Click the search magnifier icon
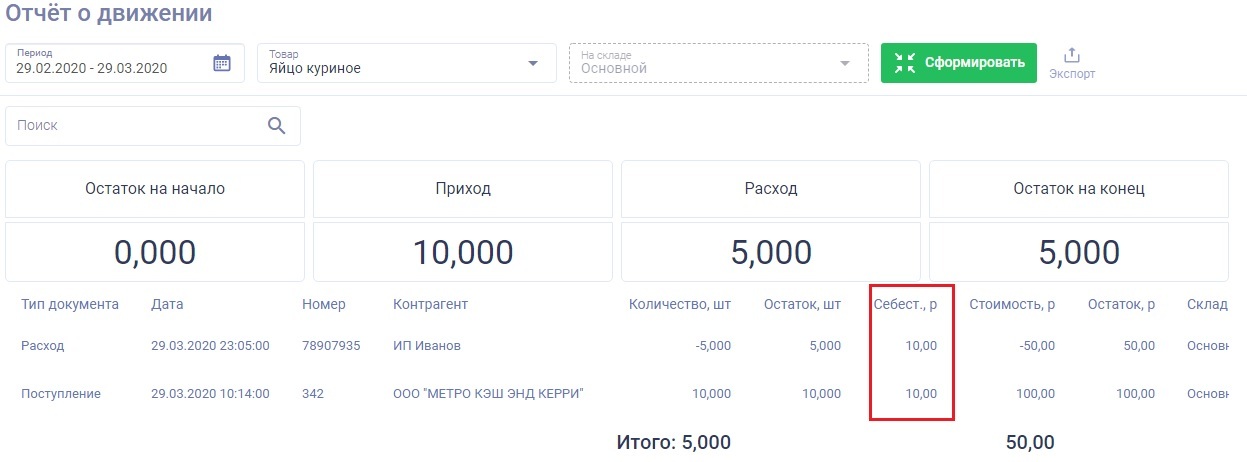1247x462 pixels. (x=277, y=126)
